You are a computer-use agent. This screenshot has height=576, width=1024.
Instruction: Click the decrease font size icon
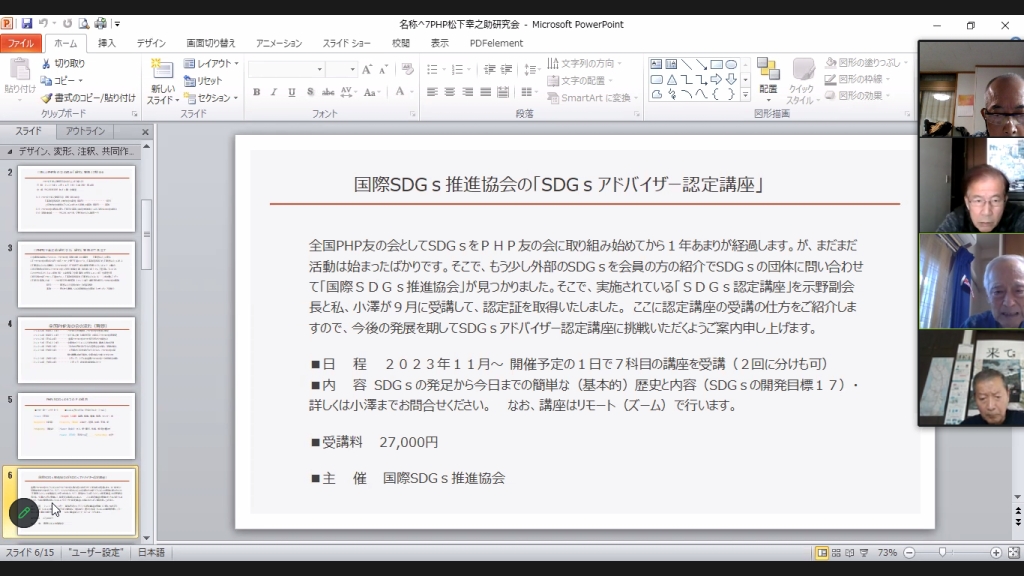pos(383,69)
